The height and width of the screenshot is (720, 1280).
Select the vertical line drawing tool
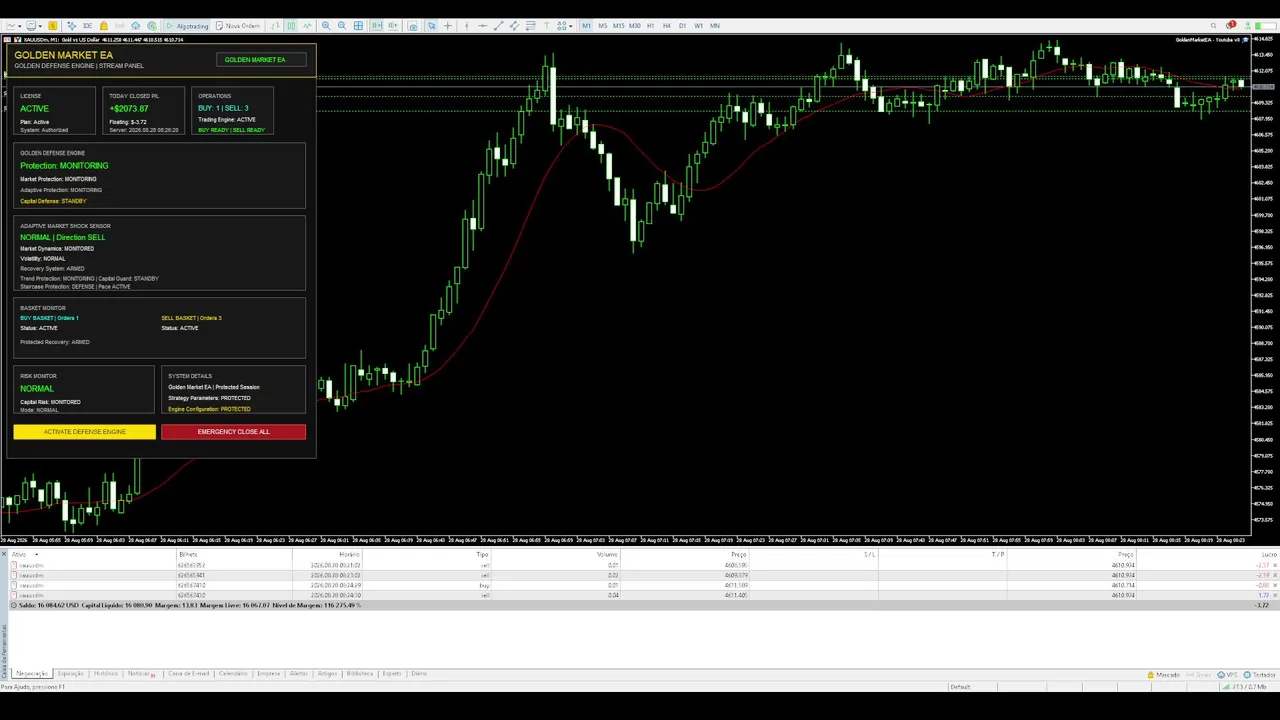click(x=466, y=26)
